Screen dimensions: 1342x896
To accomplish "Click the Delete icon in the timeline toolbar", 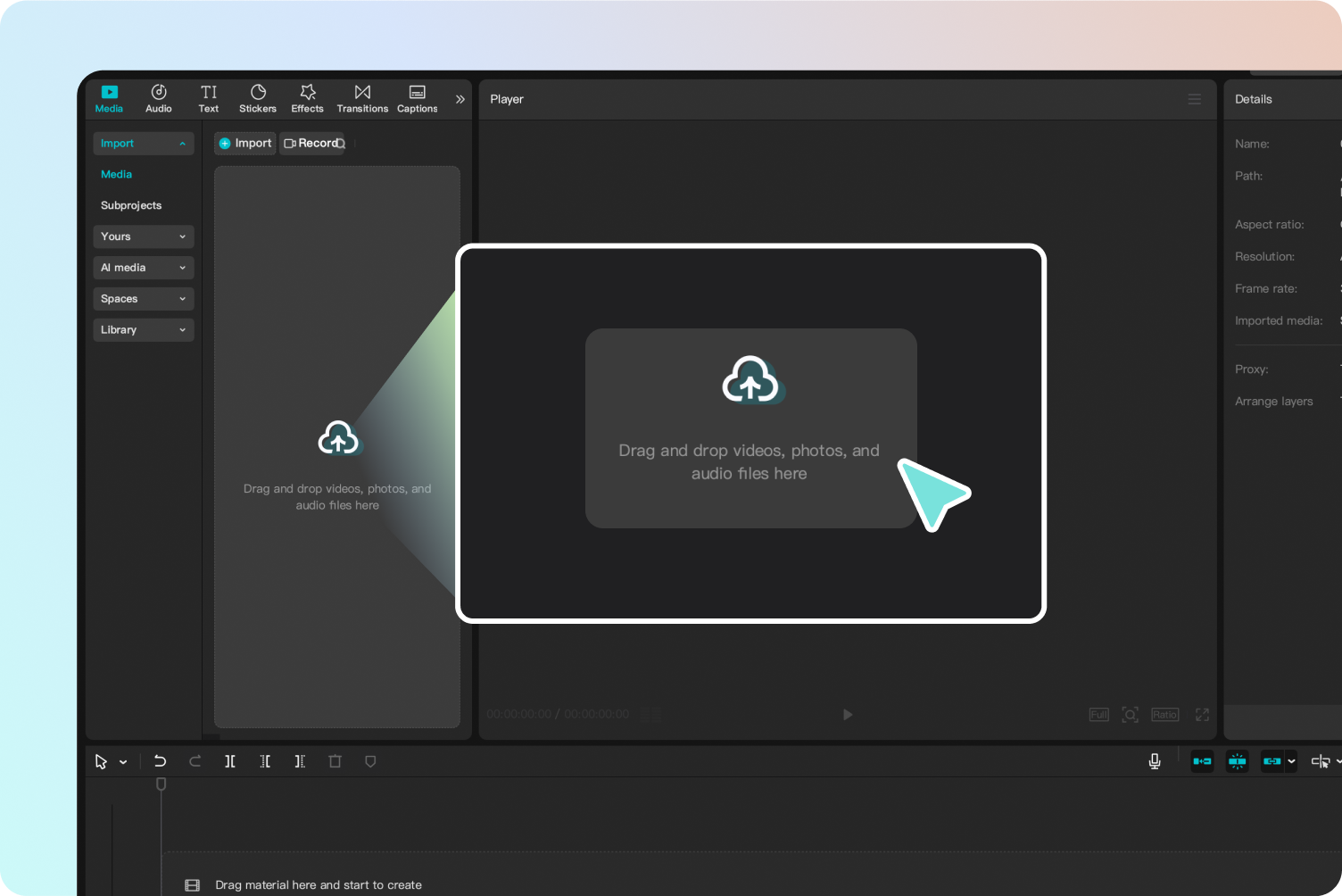I will (335, 761).
